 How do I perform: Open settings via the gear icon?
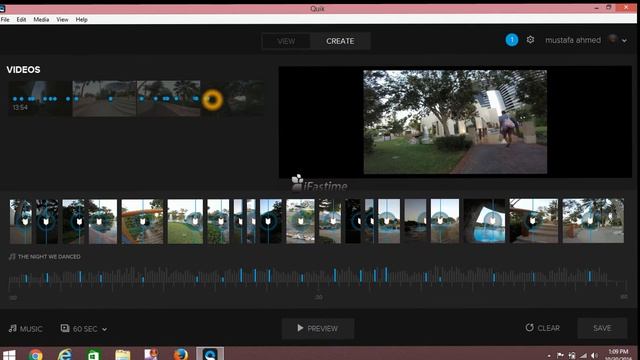pyautogui.click(x=530, y=40)
